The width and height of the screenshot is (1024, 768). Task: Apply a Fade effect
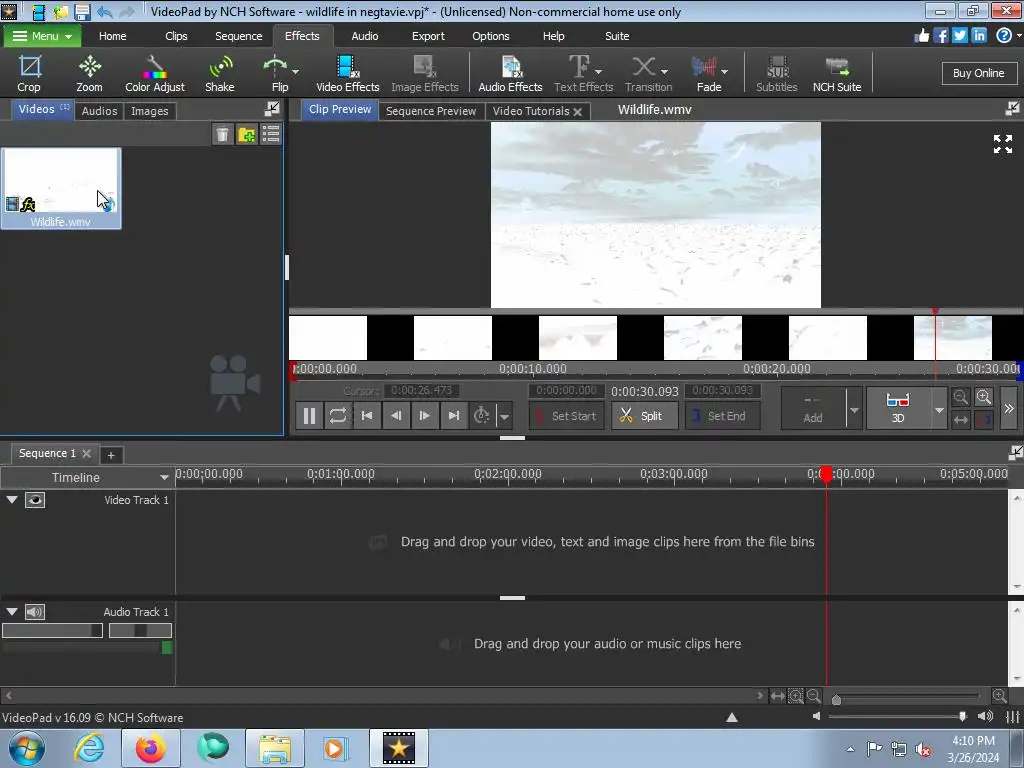707,74
